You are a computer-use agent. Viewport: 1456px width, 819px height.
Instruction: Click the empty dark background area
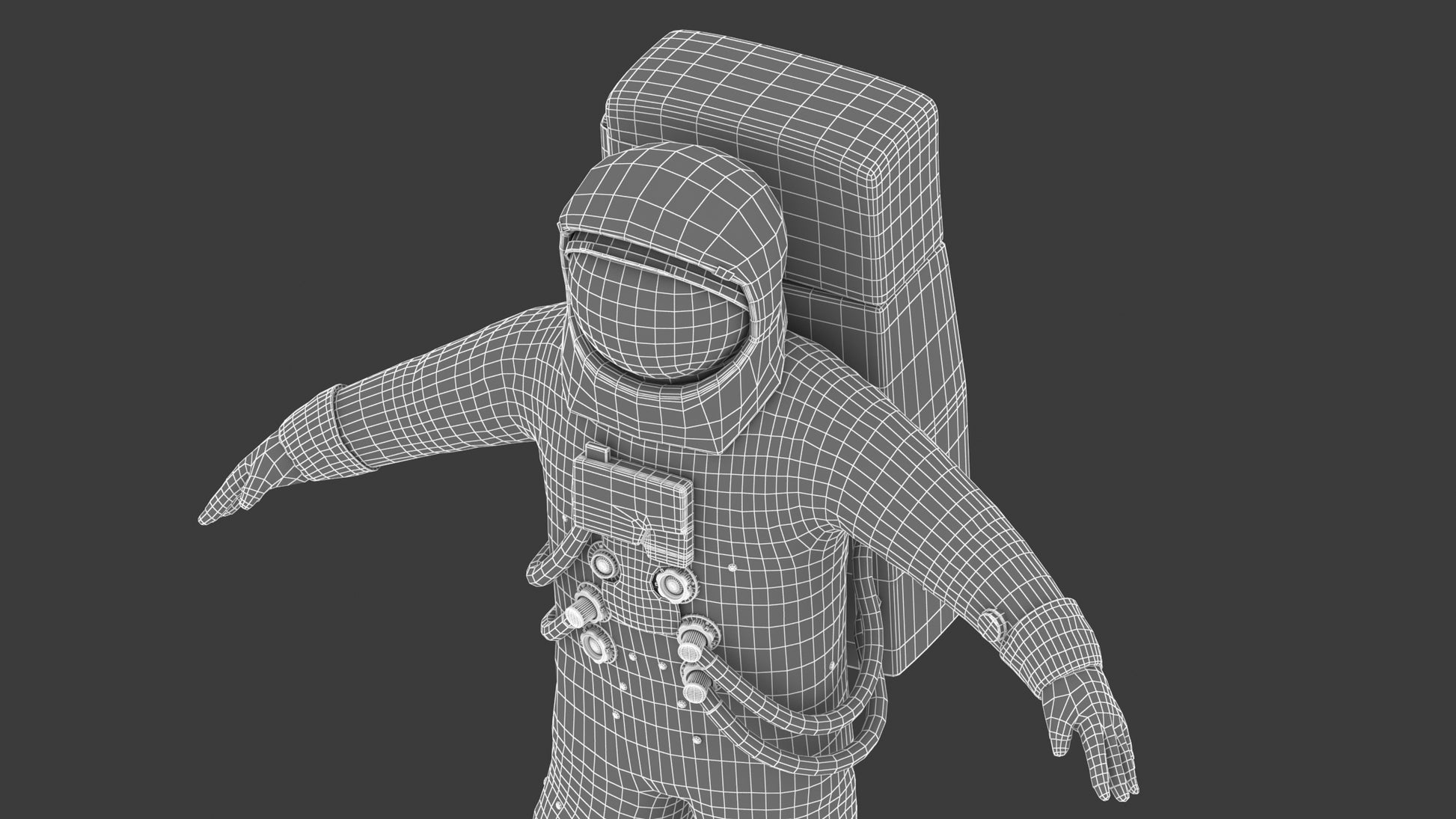pyautogui.click(x=224, y=187)
